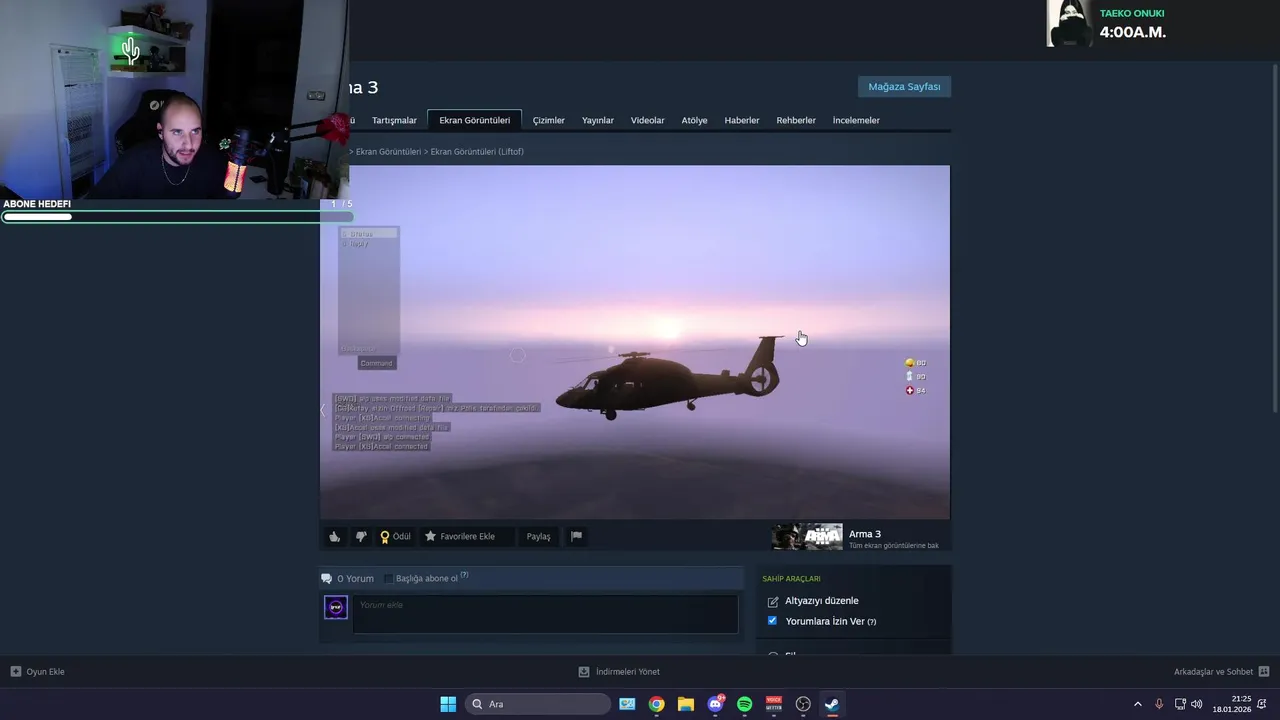Open OBS Studio from the taskbar

pyautogui.click(x=803, y=704)
